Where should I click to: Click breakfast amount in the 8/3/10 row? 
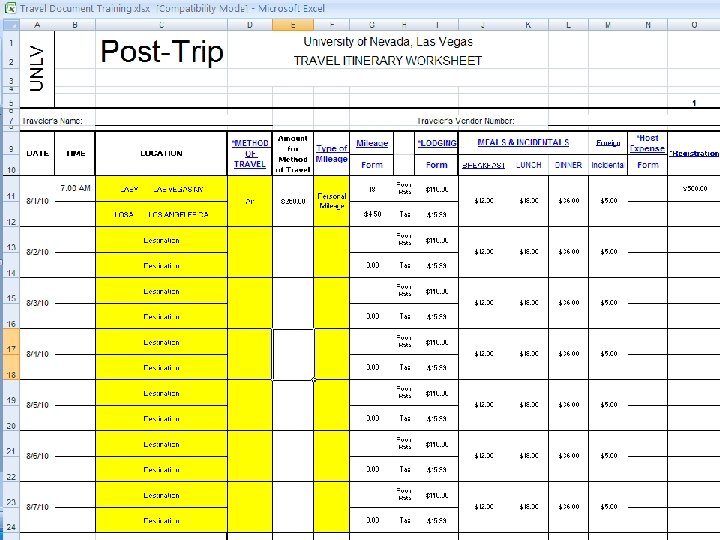483,303
